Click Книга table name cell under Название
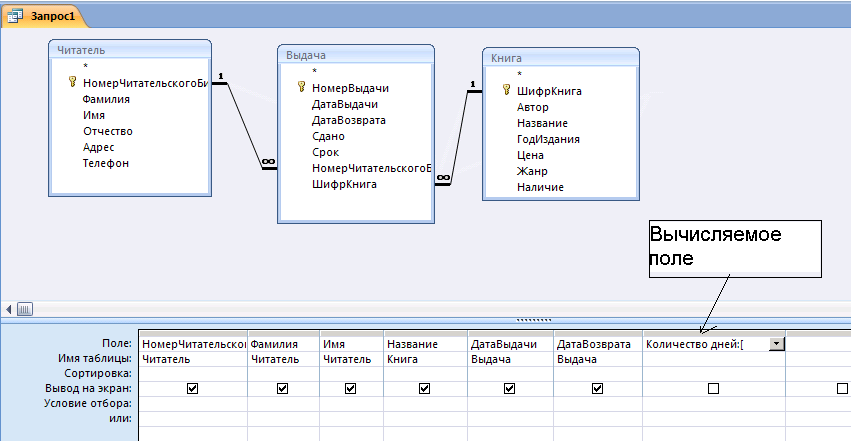The height and width of the screenshot is (441, 851). (426, 359)
